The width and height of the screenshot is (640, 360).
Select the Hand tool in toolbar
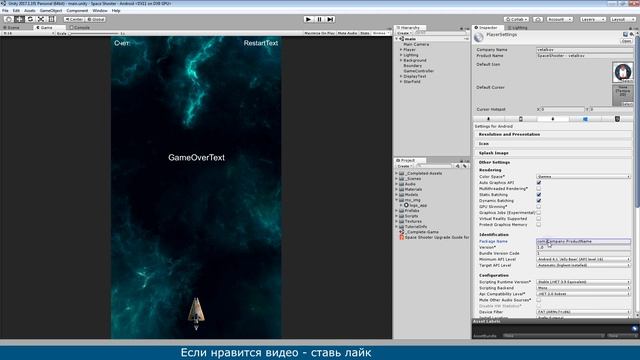(9, 19)
